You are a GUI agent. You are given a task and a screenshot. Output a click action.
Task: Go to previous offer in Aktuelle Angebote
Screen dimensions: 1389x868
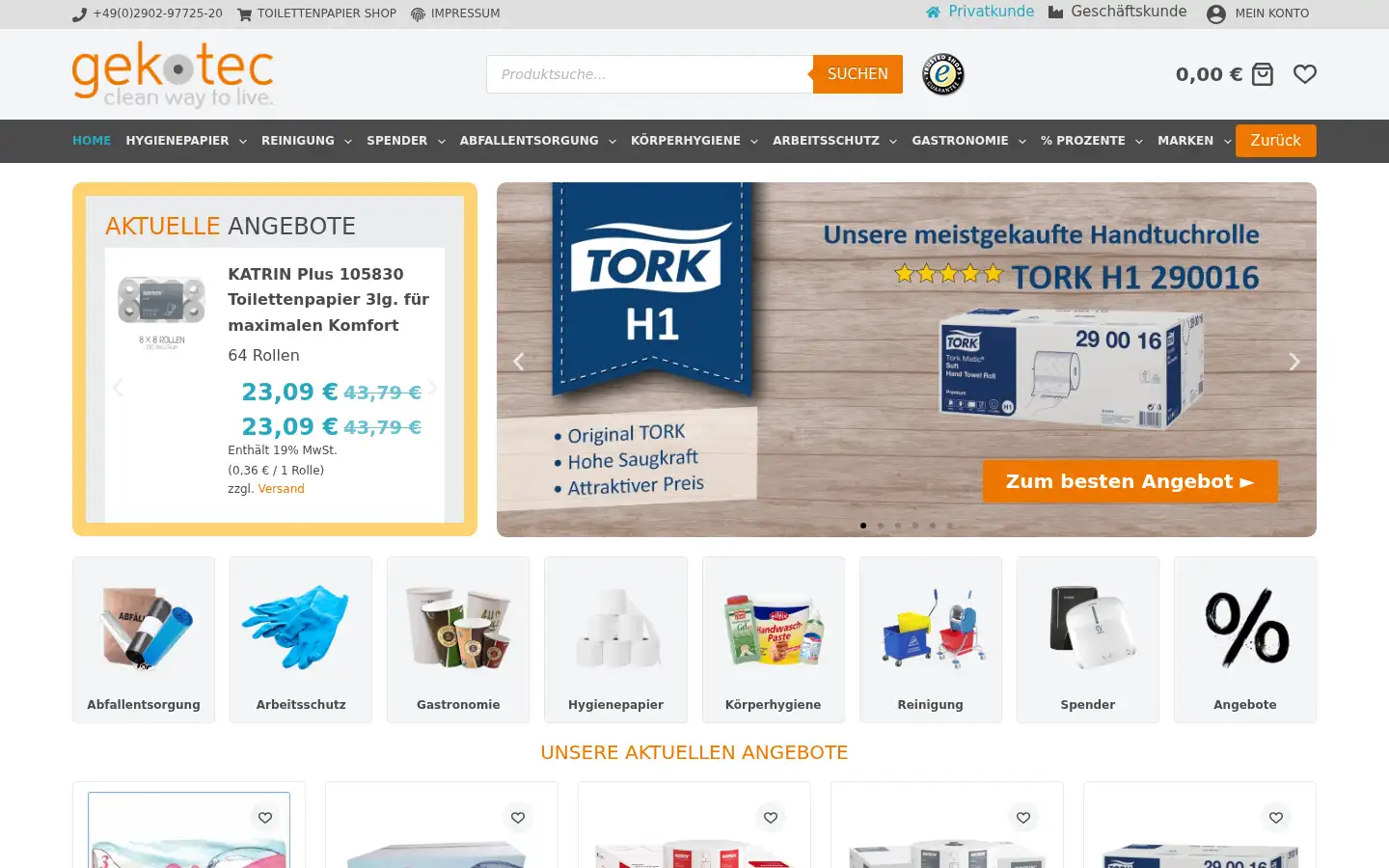coord(118,388)
